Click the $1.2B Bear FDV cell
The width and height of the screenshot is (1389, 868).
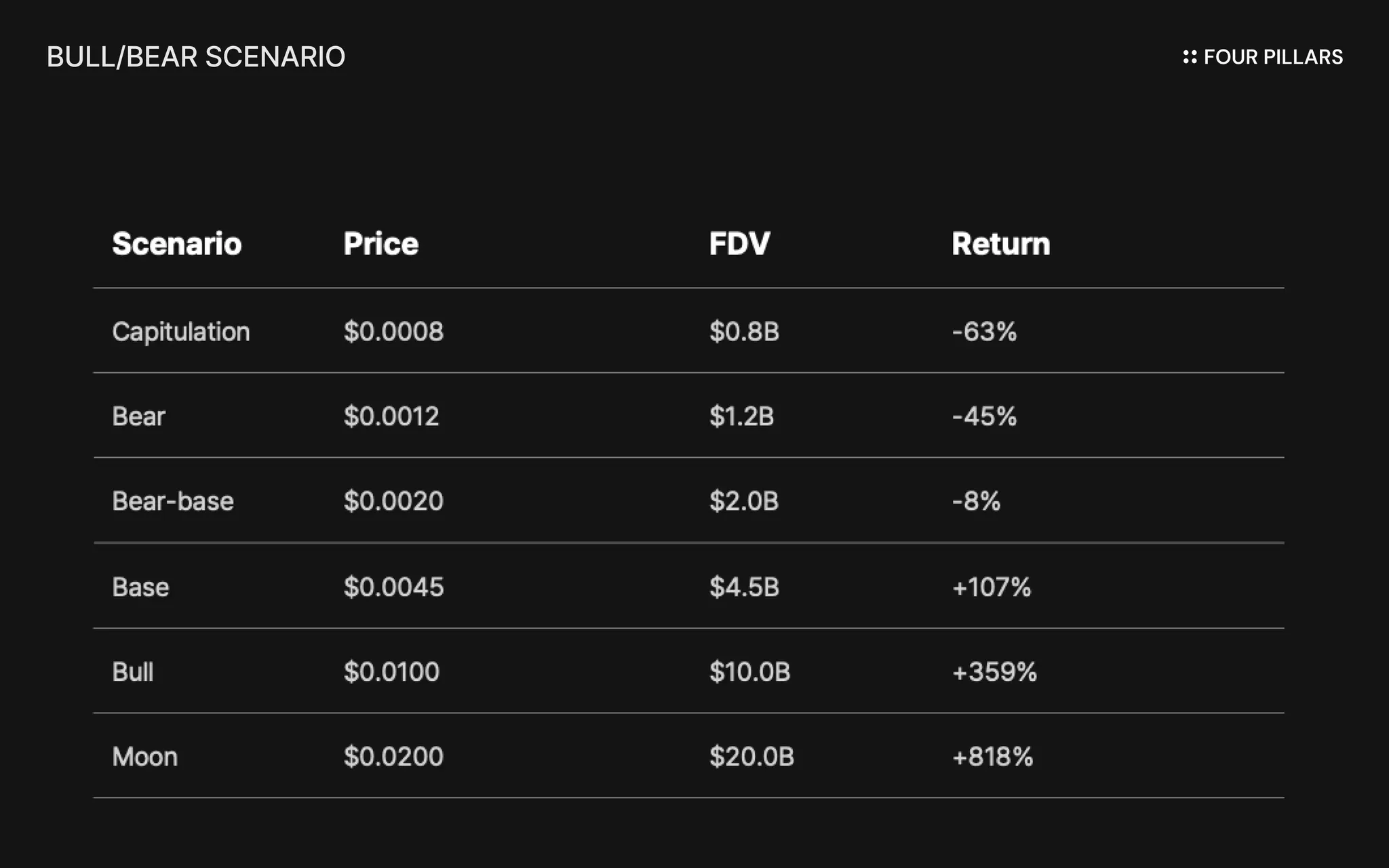[741, 416]
